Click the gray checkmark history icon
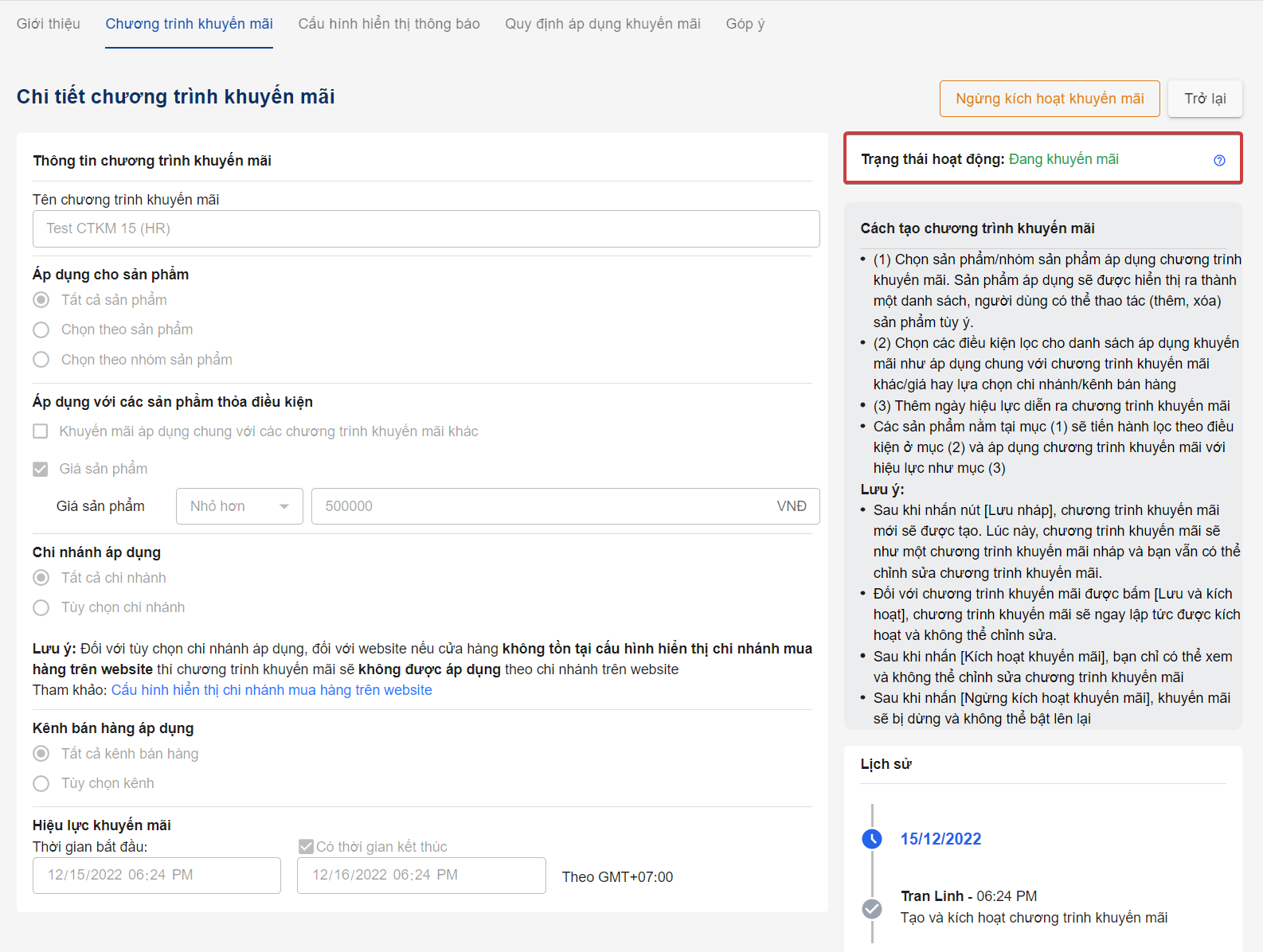This screenshot has height=952, width=1263. click(x=872, y=908)
